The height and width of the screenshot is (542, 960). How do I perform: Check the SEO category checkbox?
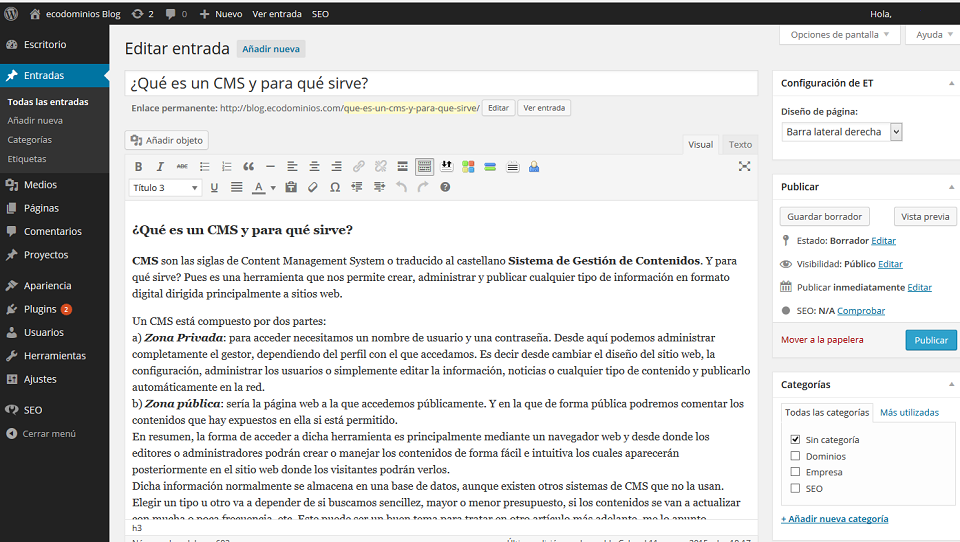[x=795, y=488]
